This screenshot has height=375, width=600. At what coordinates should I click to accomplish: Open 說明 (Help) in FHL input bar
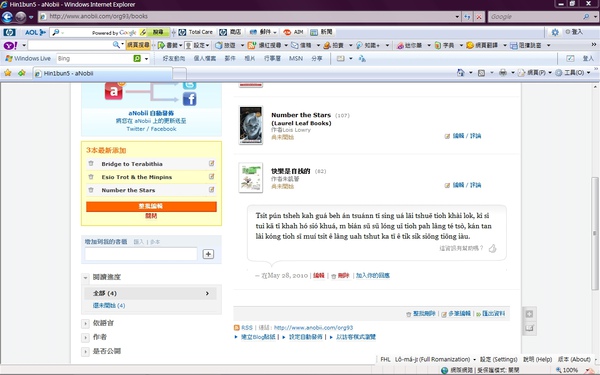click(537, 359)
